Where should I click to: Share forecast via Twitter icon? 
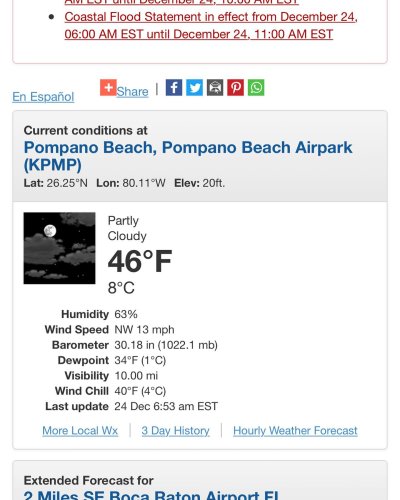[194, 87]
